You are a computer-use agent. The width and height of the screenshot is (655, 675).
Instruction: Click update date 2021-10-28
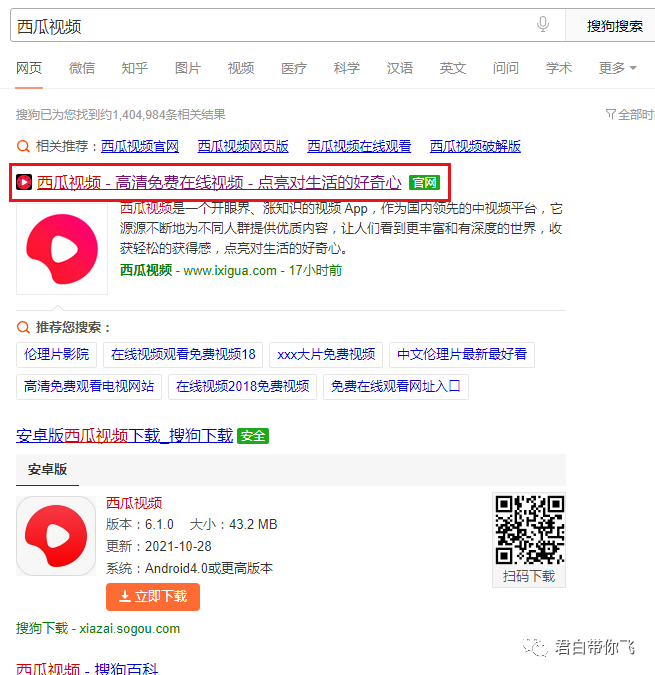click(x=178, y=546)
